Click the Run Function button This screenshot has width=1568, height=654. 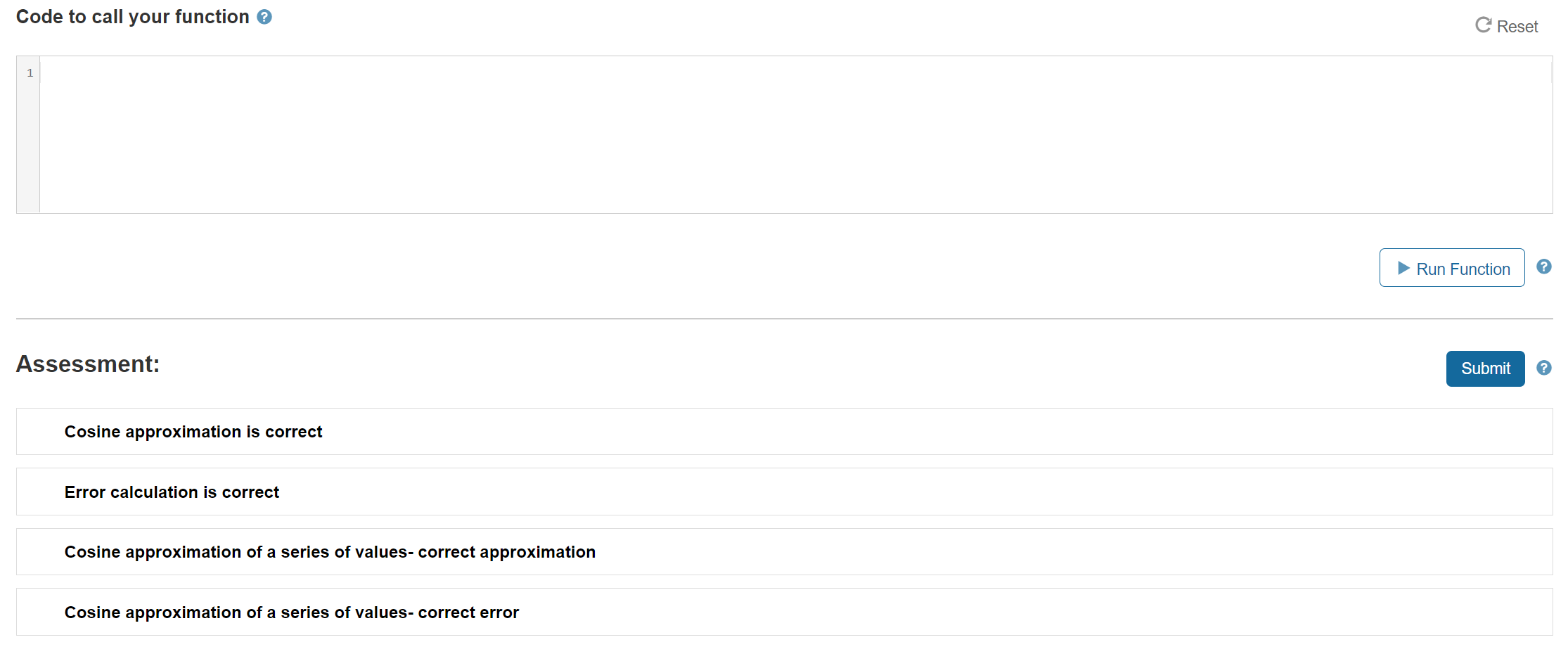pyautogui.click(x=1451, y=268)
